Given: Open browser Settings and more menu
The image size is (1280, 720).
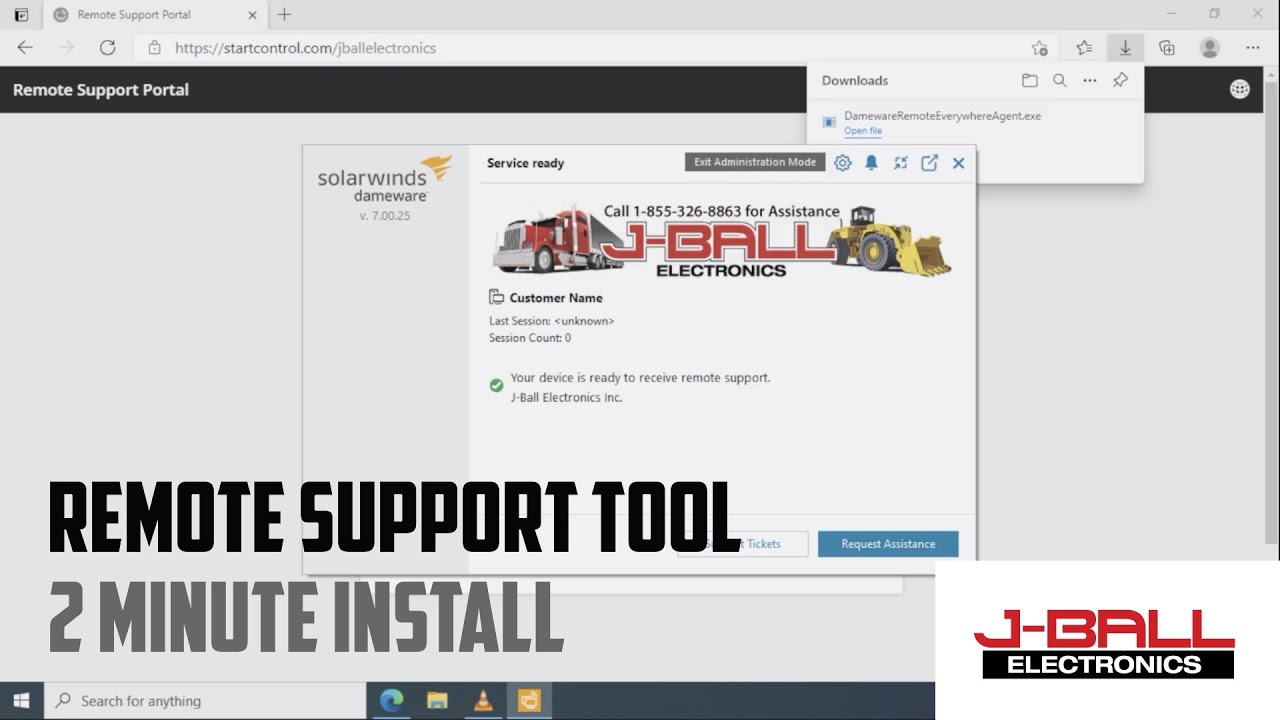Looking at the screenshot, I should [x=1253, y=47].
